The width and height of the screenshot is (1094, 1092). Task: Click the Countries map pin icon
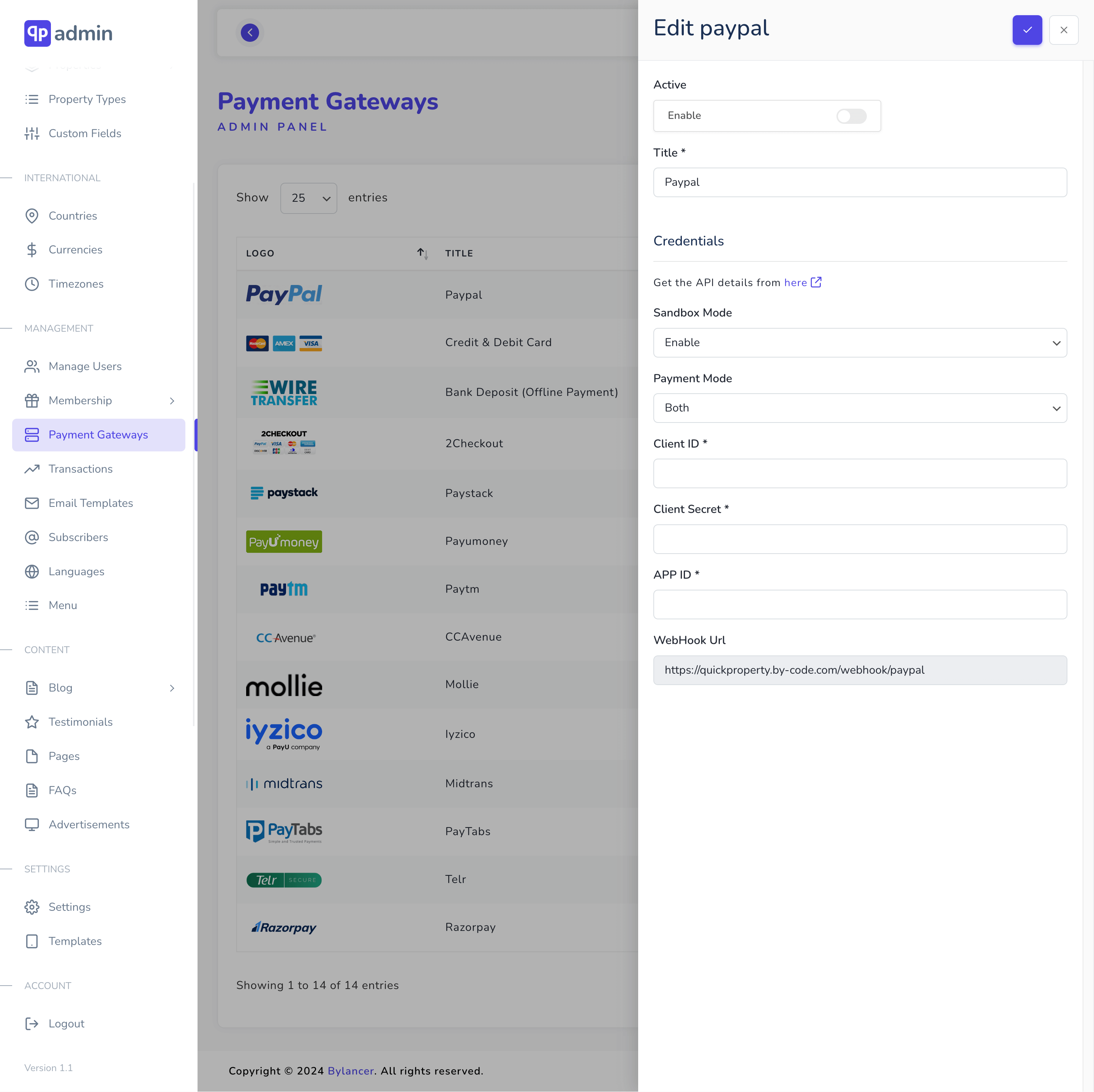(32, 216)
